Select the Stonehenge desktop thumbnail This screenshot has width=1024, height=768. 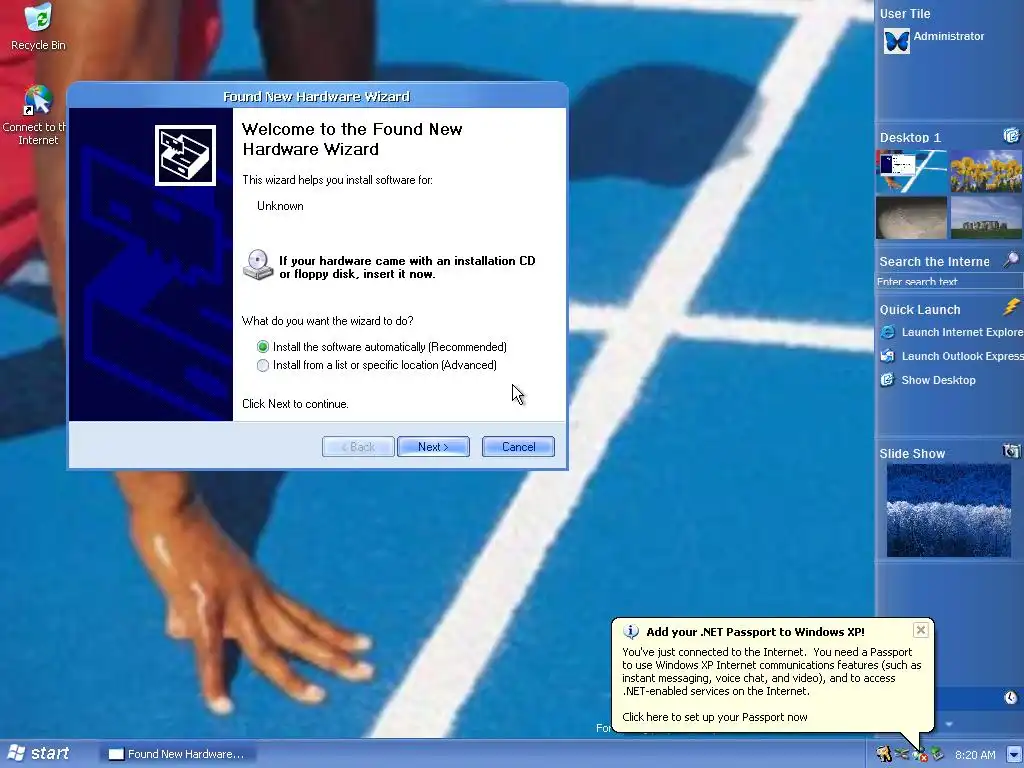986,217
